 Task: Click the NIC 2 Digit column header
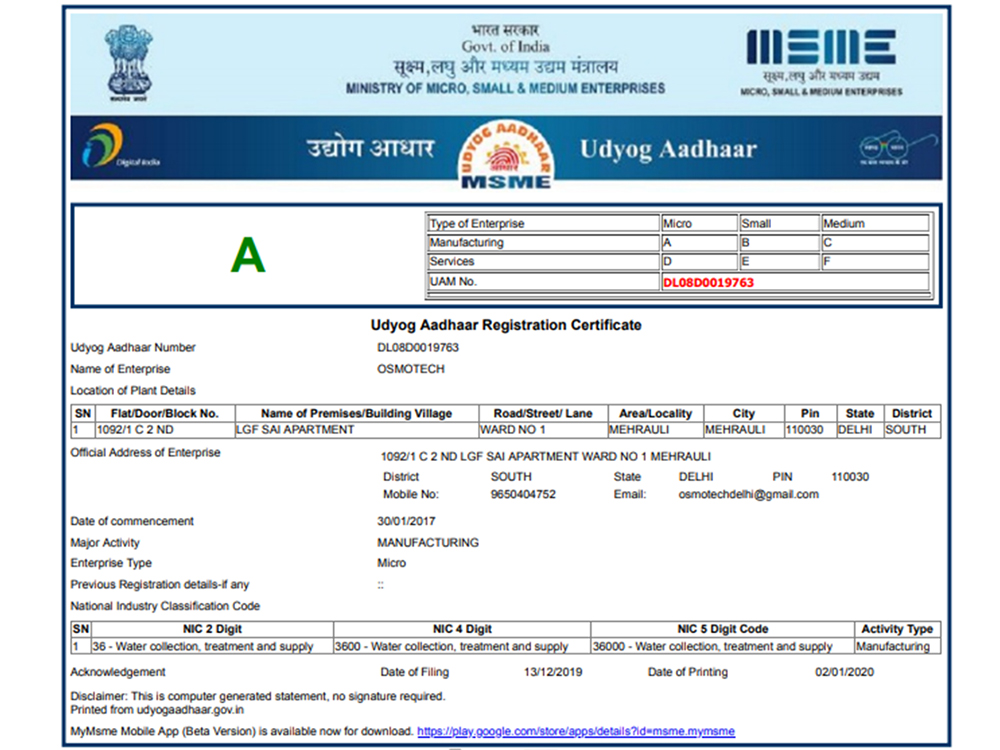pyautogui.click(x=212, y=629)
